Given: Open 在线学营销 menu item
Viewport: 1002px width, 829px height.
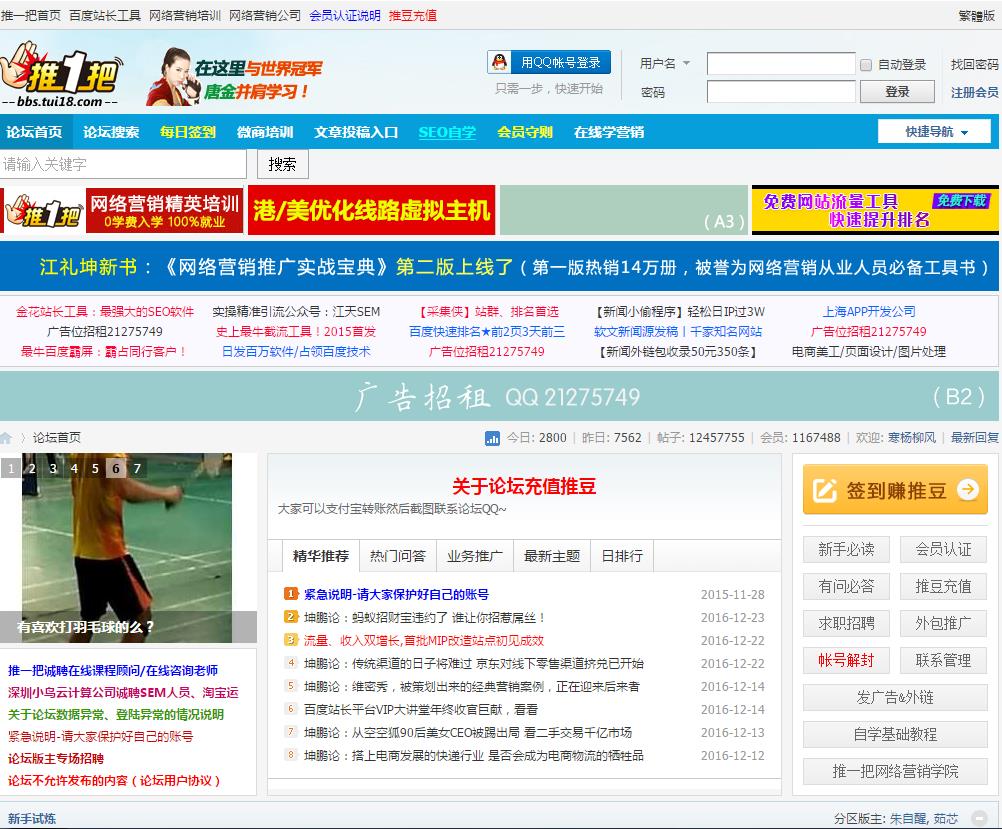Looking at the screenshot, I should (609, 132).
